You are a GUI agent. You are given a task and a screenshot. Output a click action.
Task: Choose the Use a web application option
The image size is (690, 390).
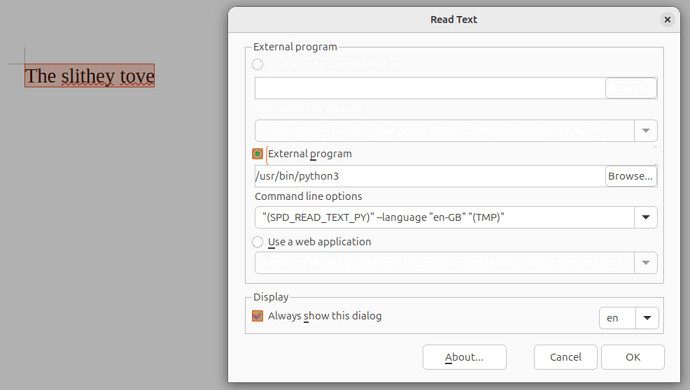click(x=257, y=242)
